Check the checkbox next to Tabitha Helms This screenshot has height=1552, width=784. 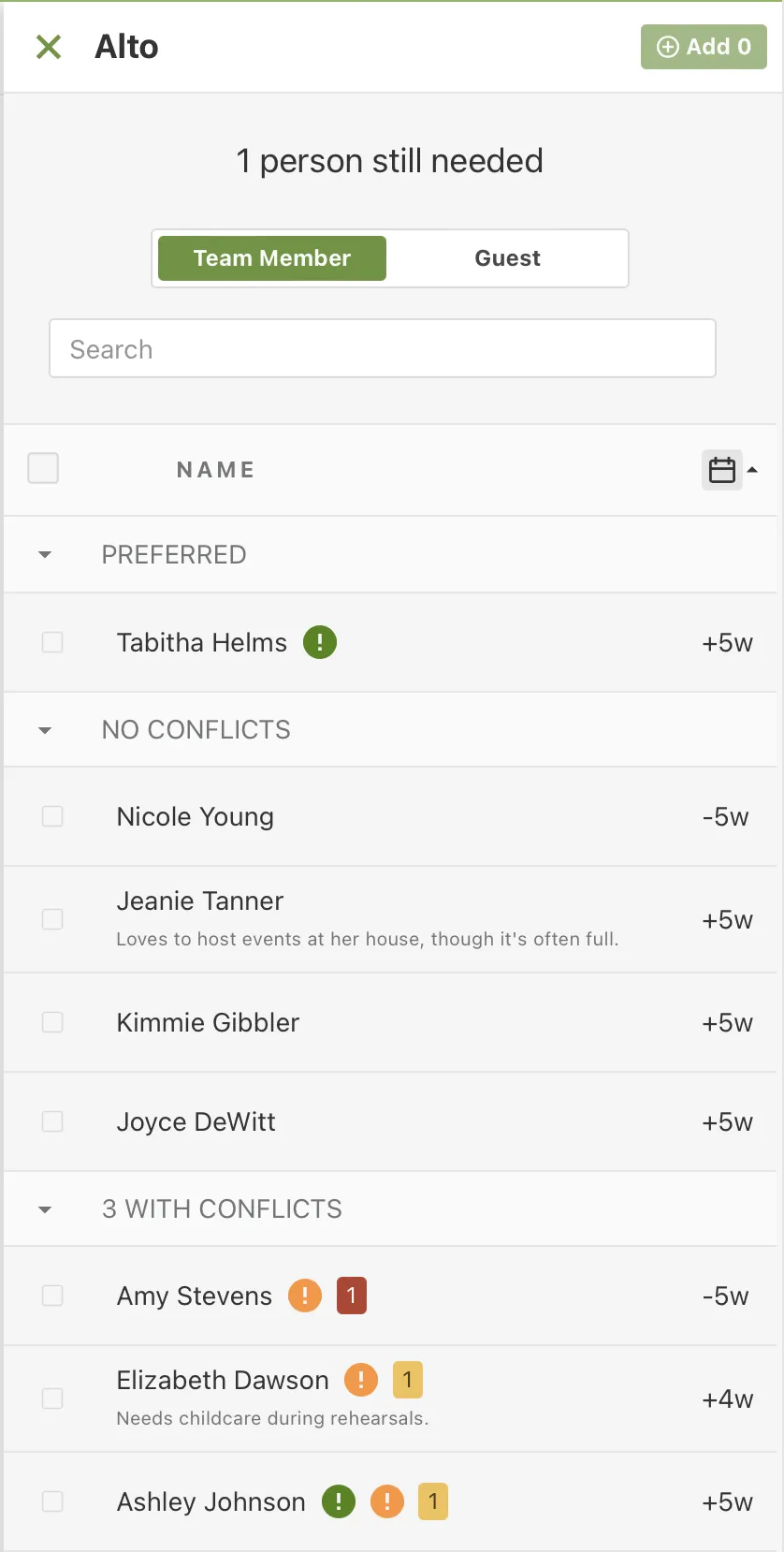pyautogui.click(x=52, y=642)
